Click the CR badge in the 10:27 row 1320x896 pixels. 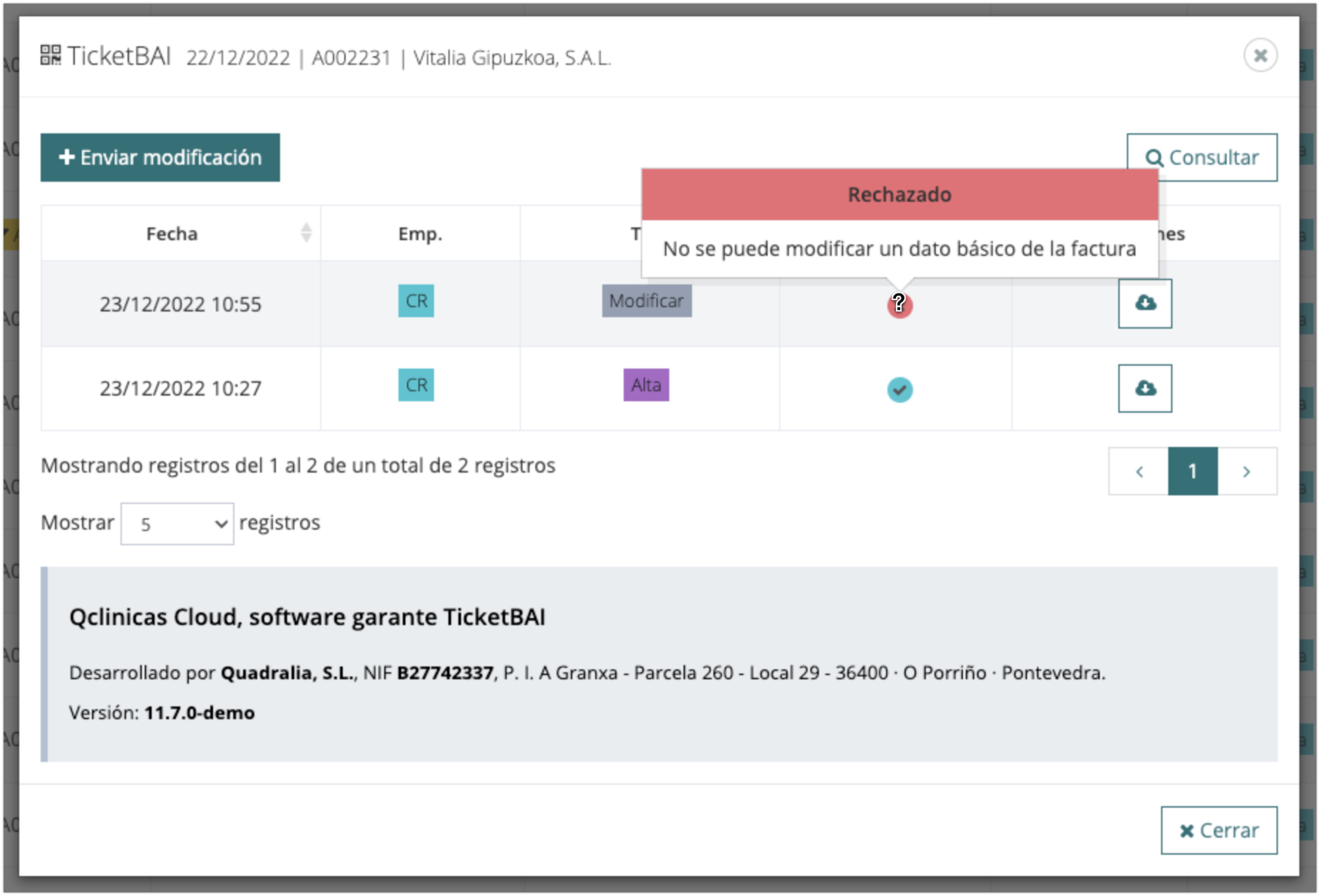(416, 385)
